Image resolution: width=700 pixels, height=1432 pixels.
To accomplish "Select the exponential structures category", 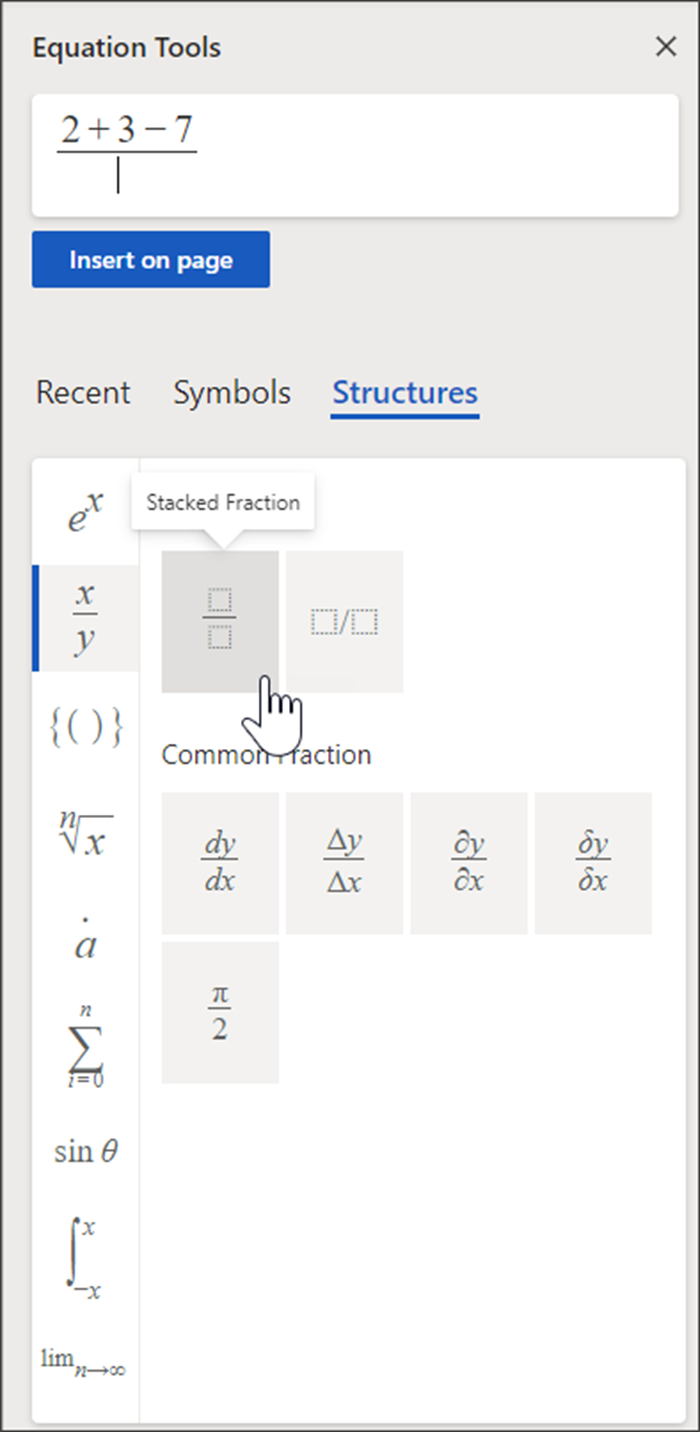I will pyautogui.click(x=85, y=510).
